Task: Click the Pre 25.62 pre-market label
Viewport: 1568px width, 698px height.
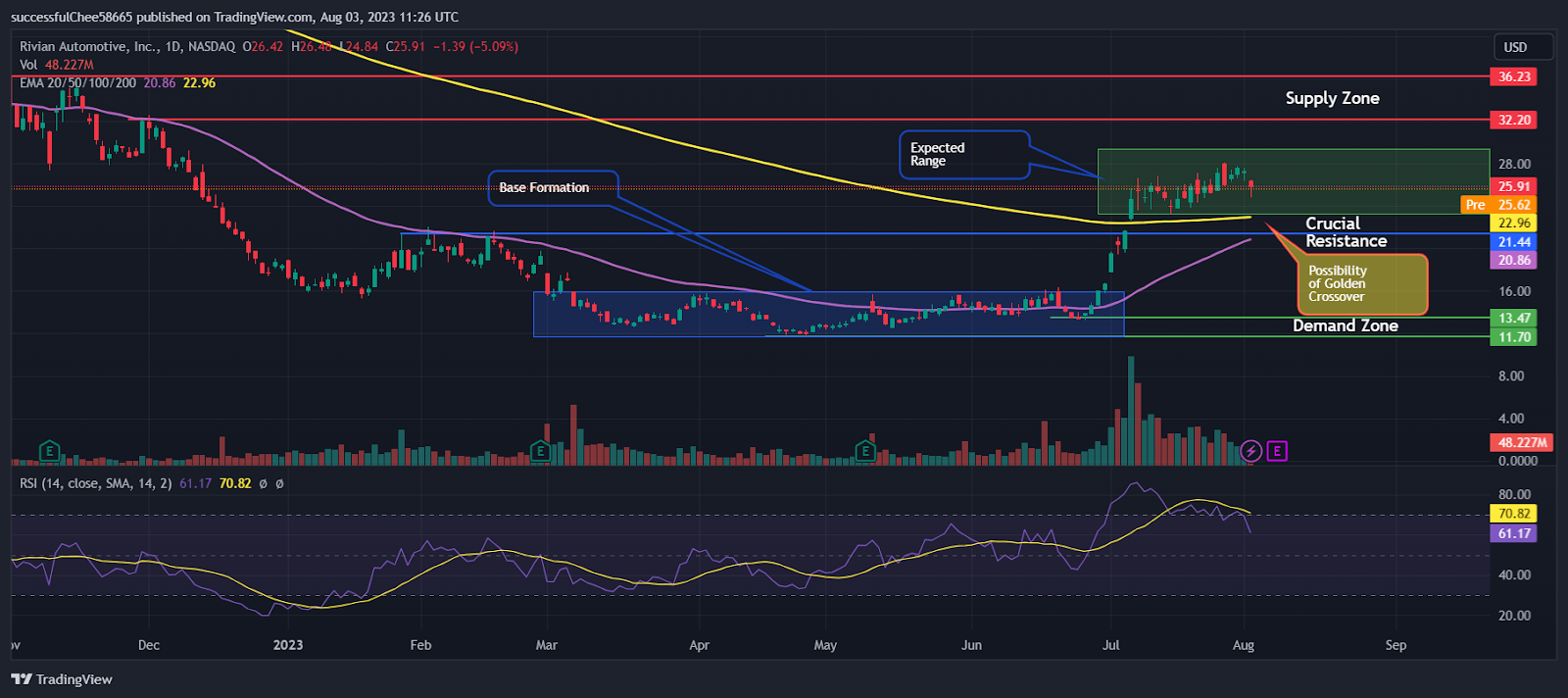Action: (x=1499, y=205)
